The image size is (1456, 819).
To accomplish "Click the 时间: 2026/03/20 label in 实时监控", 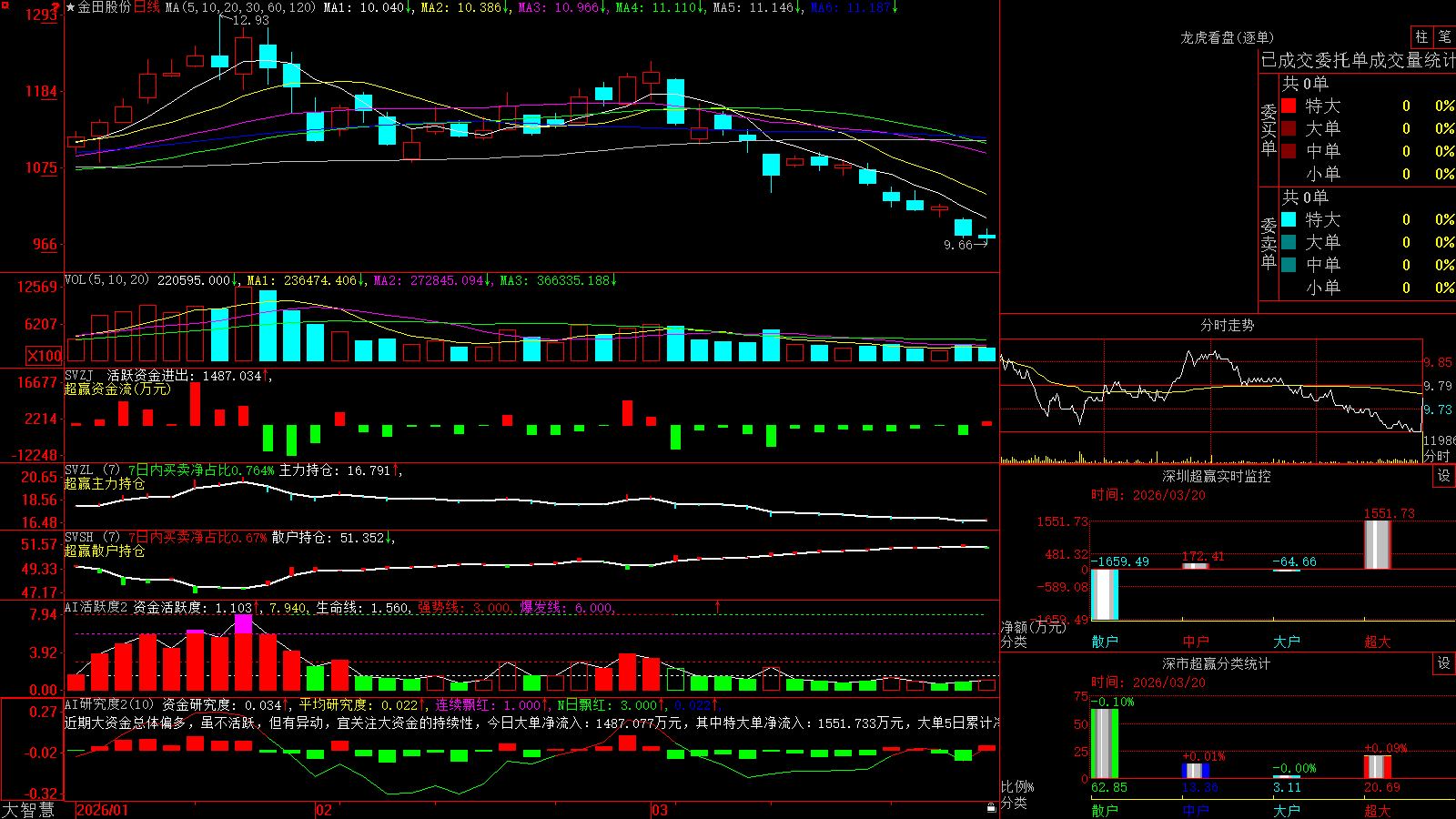I will click(1148, 495).
